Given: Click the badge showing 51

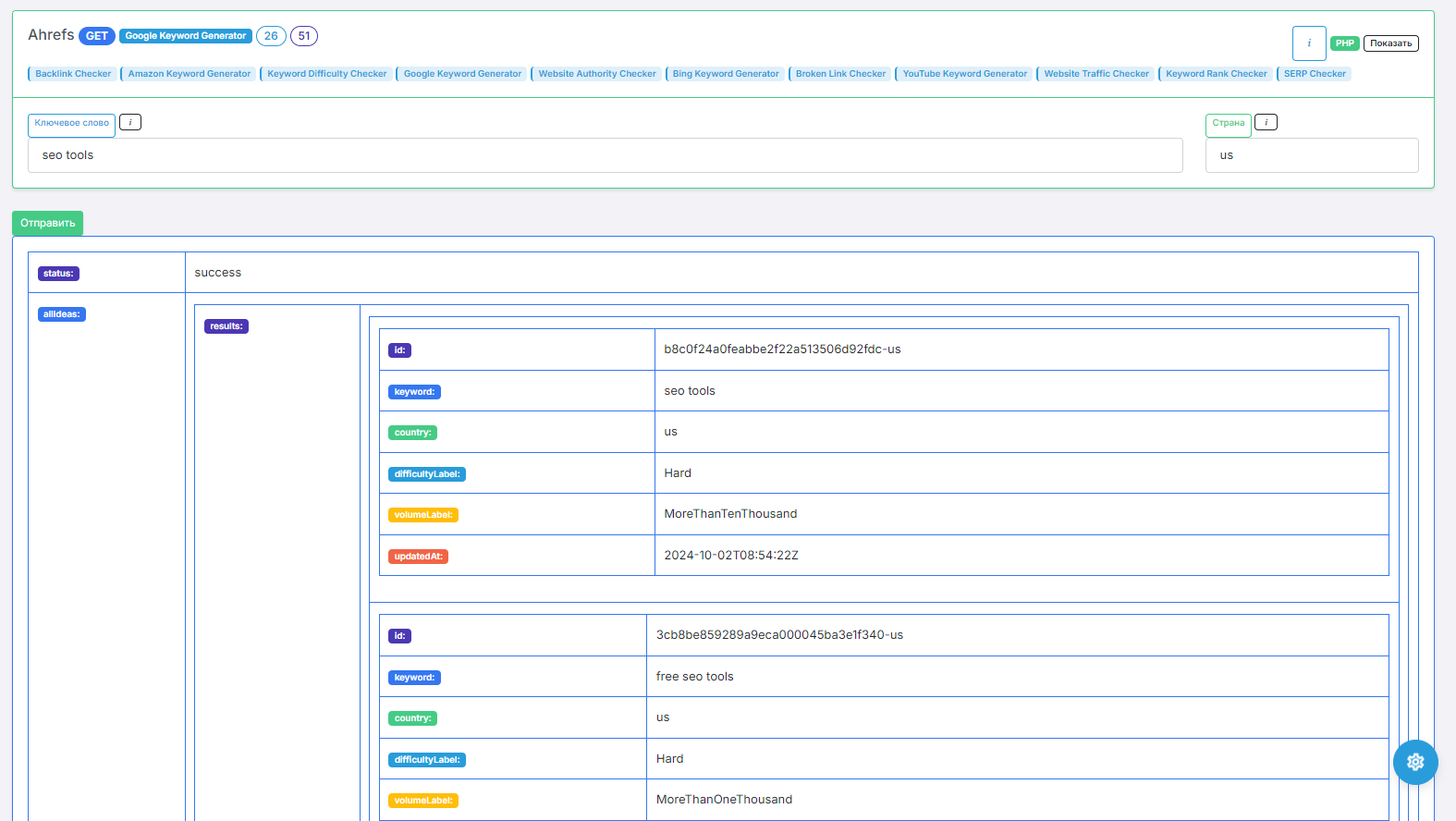Looking at the screenshot, I should click(x=304, y=36).
